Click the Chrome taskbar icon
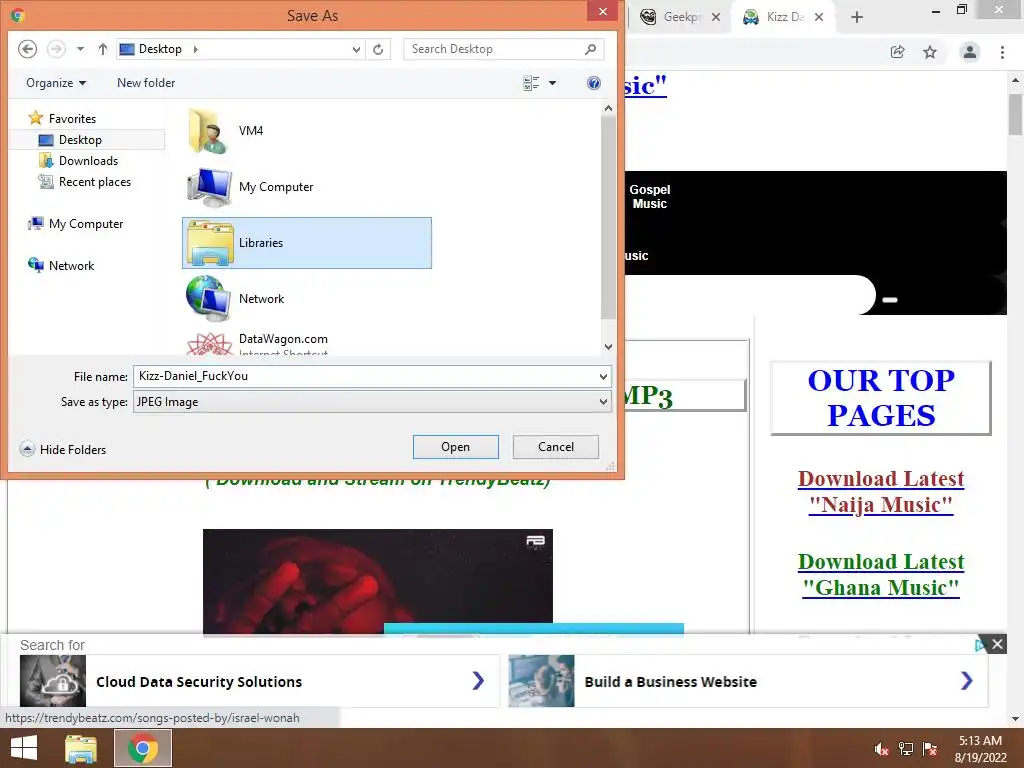Viewport: 1024px width, 768px height. pyautogui.click(x=143, y=748)
